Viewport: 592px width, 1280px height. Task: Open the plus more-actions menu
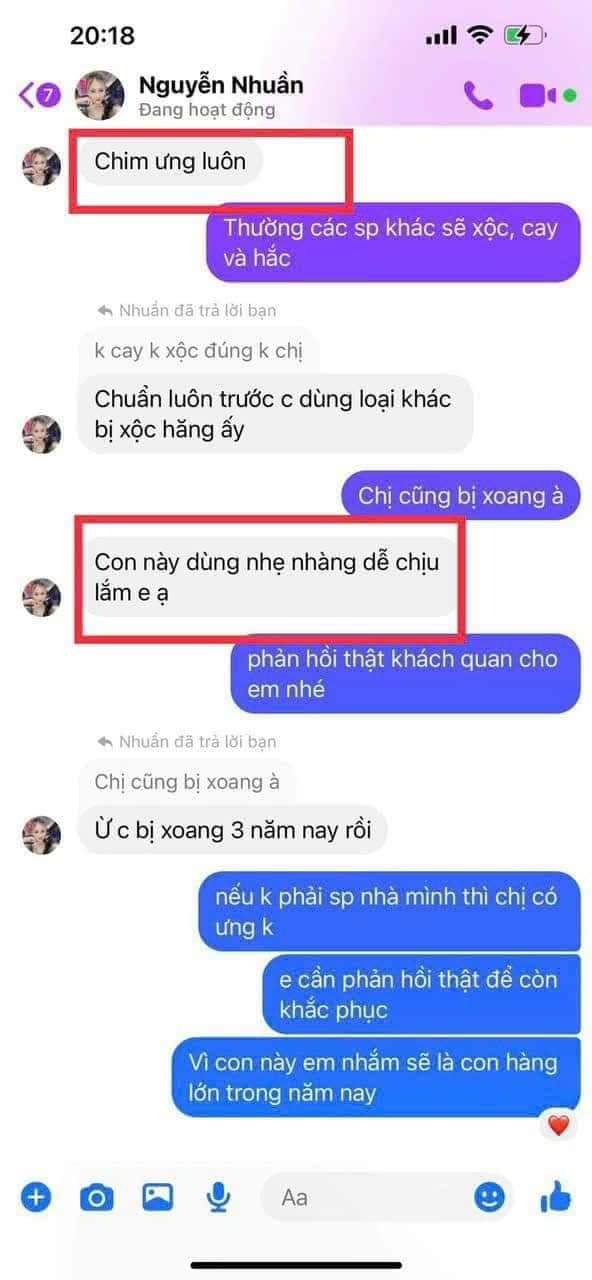tap(36, 1196)
